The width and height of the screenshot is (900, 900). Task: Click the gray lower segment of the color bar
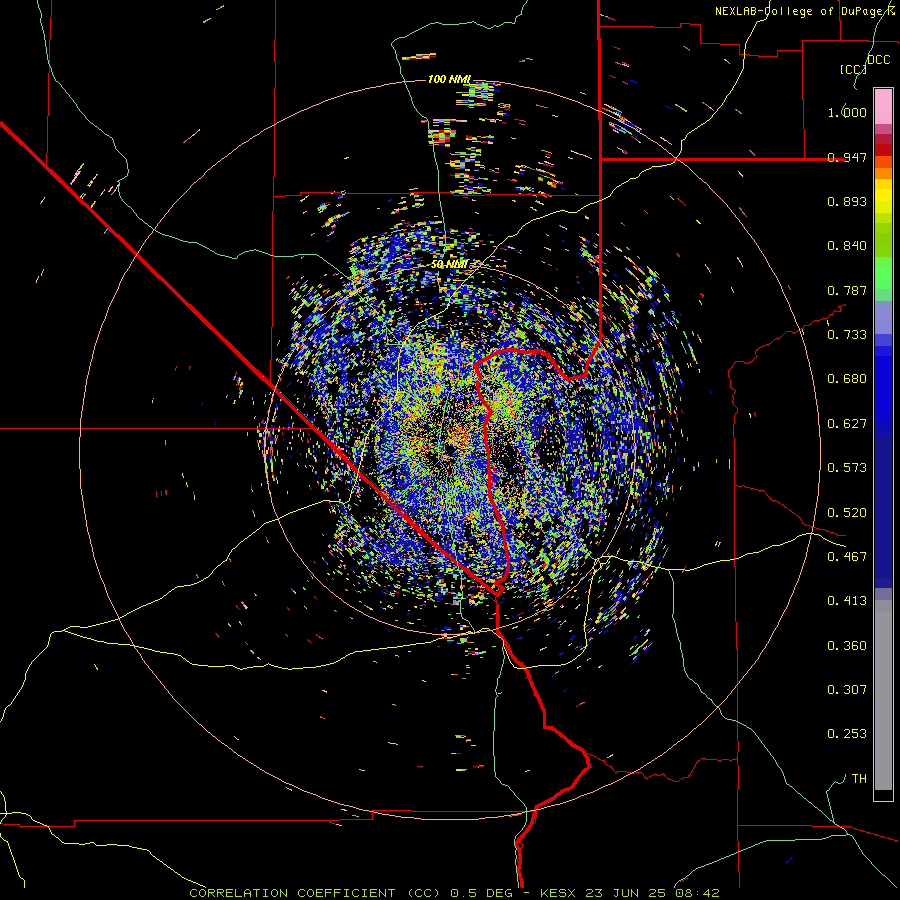(x=883, y=695)
